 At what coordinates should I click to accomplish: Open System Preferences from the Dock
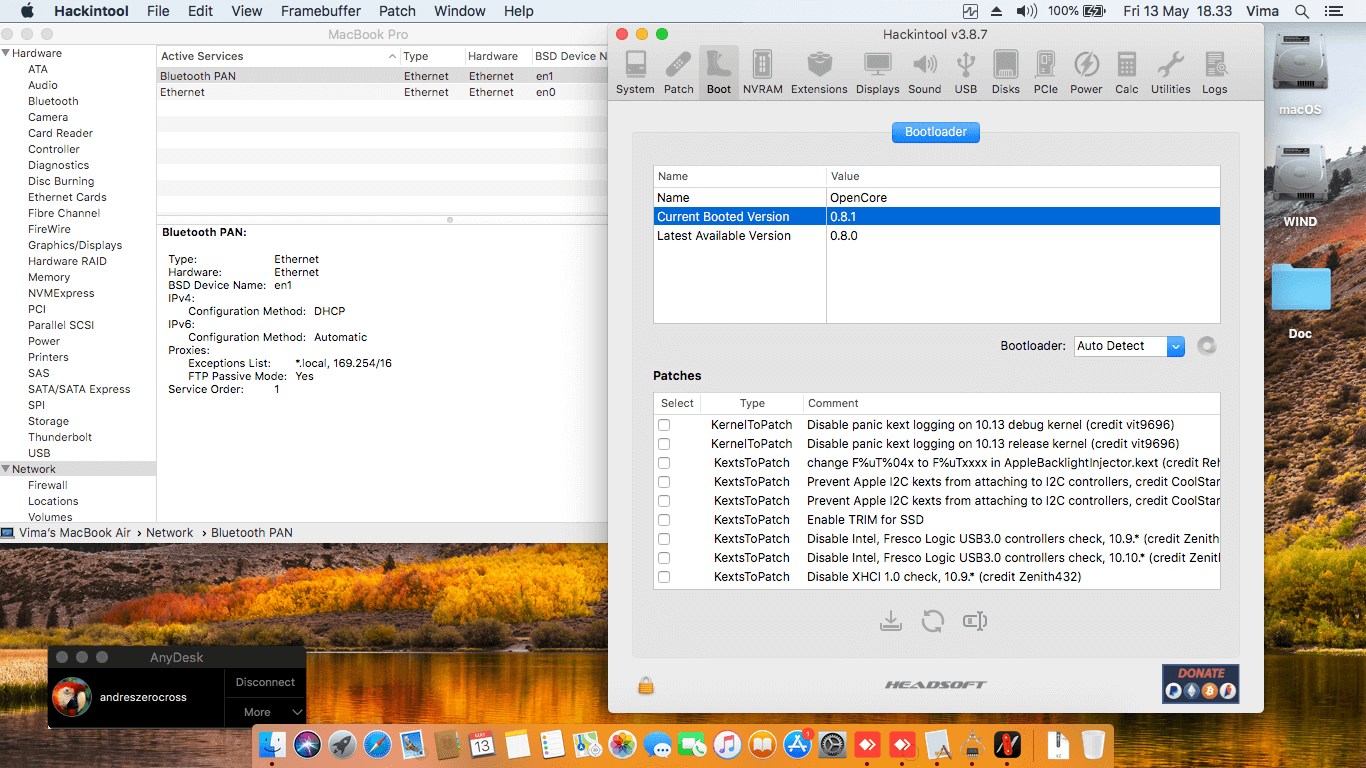pyautogui.click(x=832, y=745)
